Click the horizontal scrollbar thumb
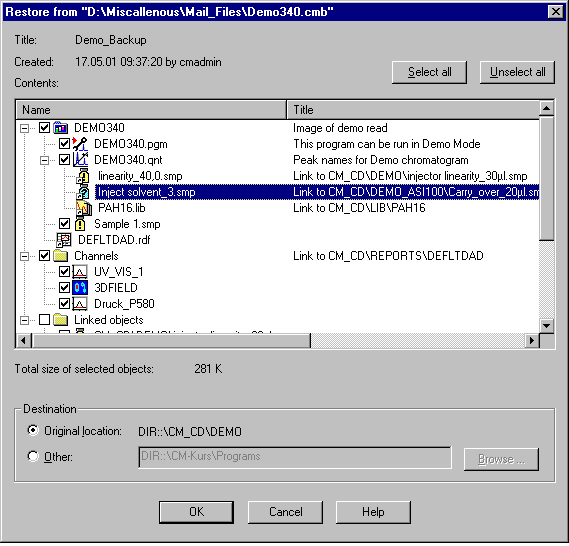The image size is (569, 546). [171, 341]
